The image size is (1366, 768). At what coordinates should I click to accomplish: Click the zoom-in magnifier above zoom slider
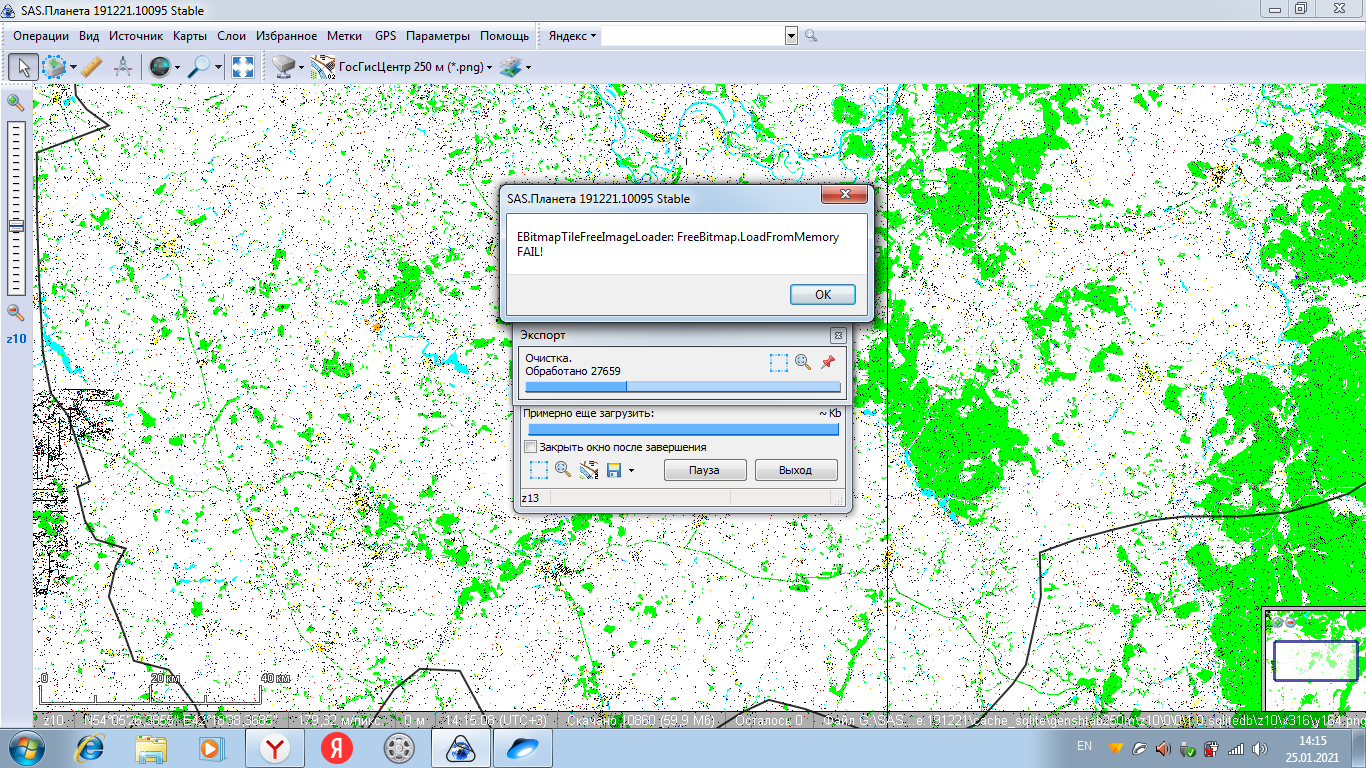[x=15, y=102]
